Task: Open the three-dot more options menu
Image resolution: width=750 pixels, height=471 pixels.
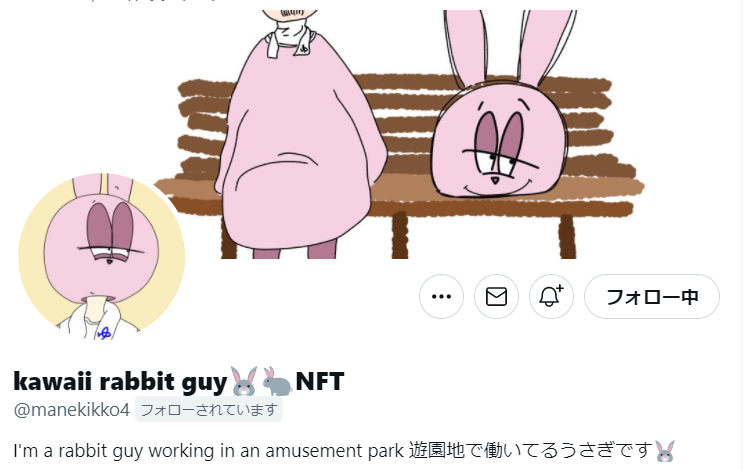Action: point(441,296)
